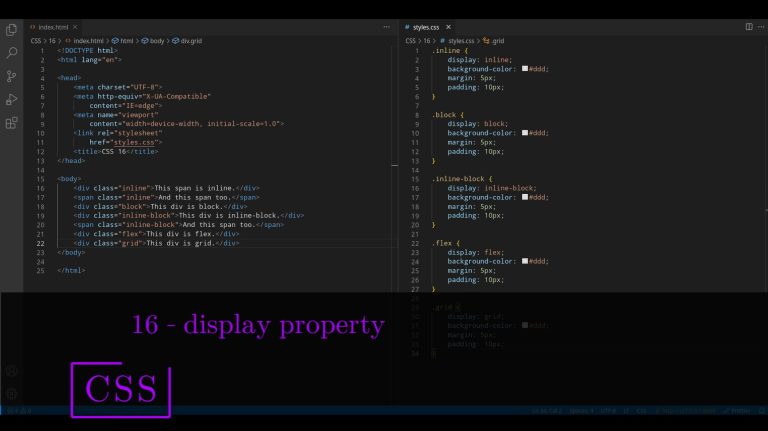
Task: Close the index.html tab
Action: (x=75, y=27)
